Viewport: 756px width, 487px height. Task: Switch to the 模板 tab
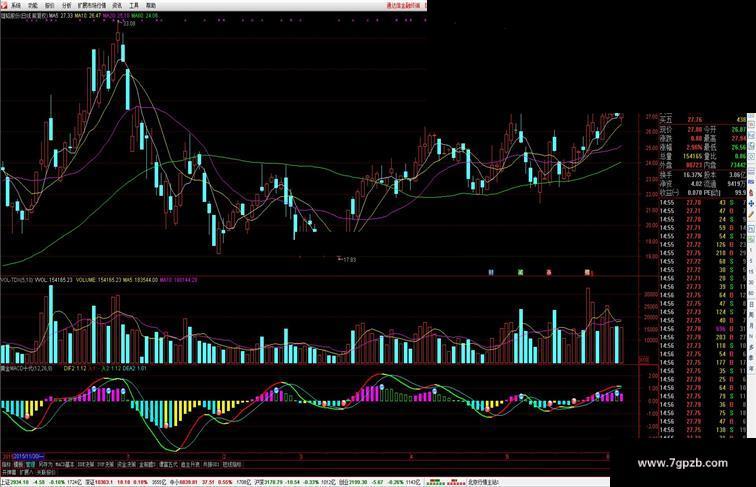18,464
